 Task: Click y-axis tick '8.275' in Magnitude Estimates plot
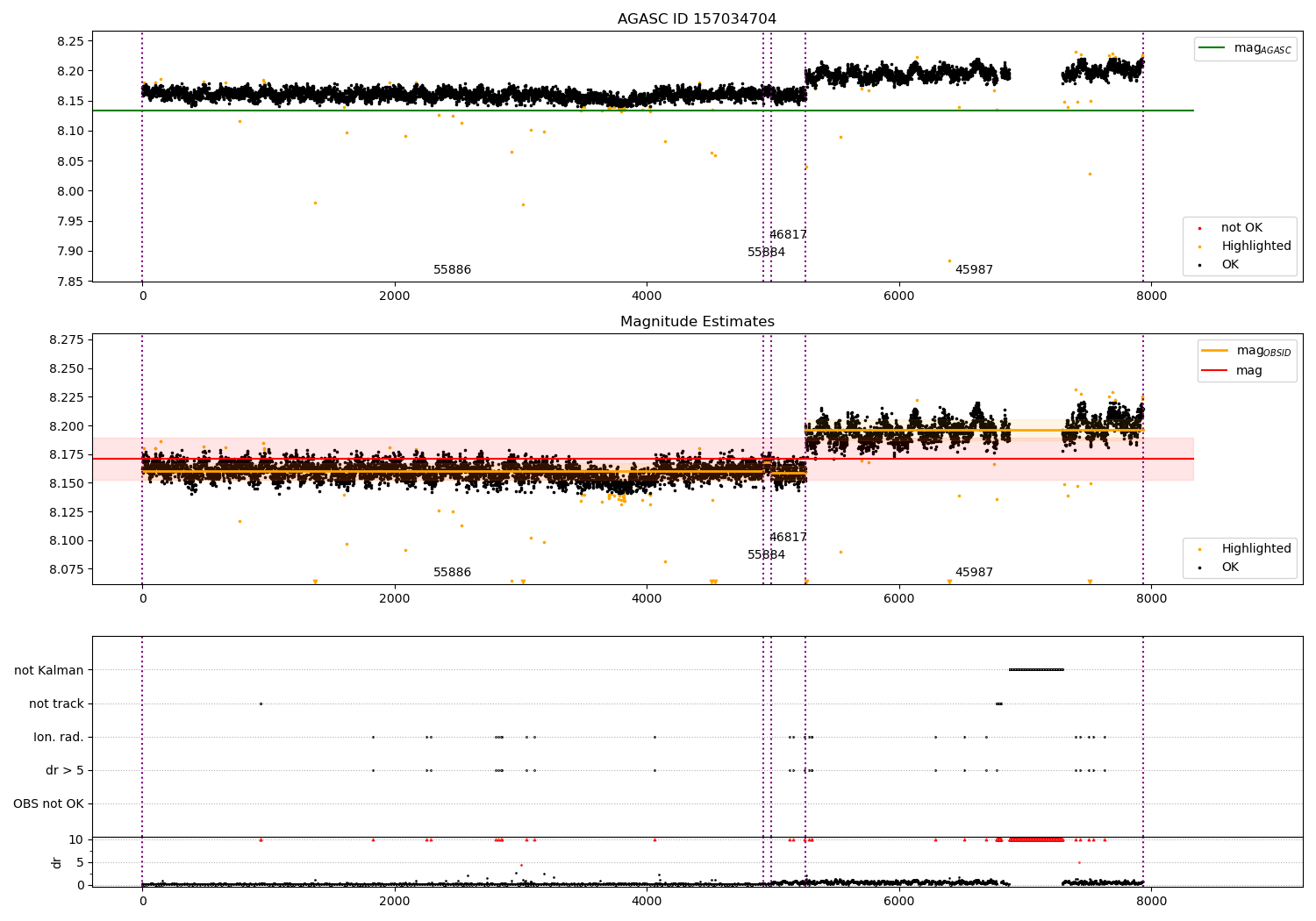coord(66,339)
